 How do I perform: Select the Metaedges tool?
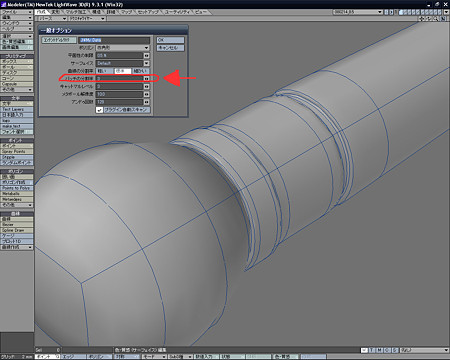(17, 199)
